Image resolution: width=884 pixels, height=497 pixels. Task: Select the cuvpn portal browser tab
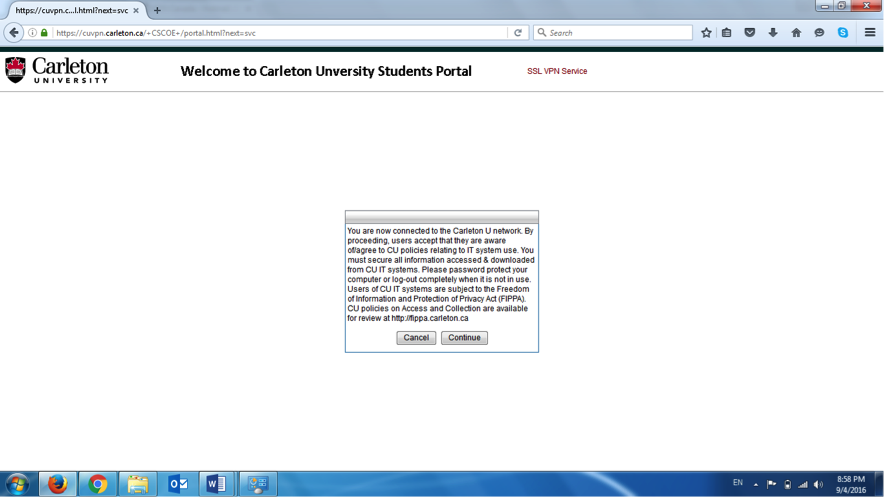pos(70,11)
